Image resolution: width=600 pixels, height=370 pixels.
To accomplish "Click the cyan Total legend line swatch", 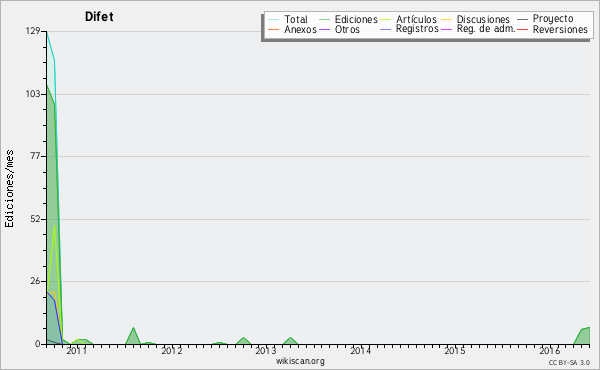I will tap(274, 20).
